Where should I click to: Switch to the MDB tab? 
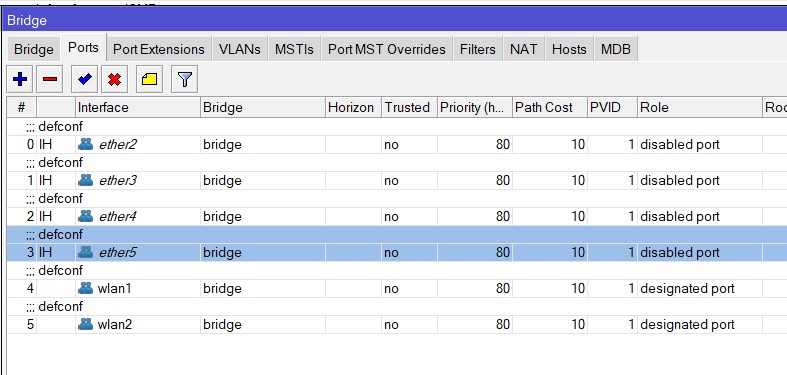point(616,49)
